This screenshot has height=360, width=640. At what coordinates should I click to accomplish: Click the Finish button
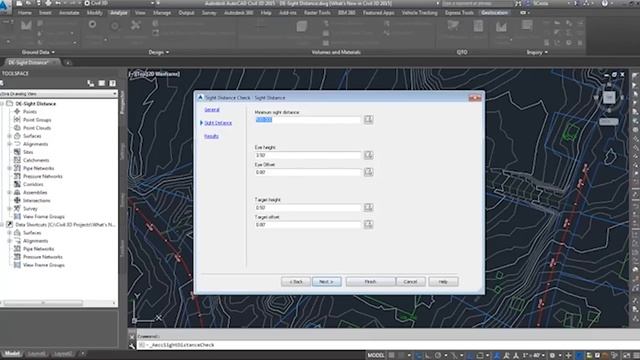click(370, 282)
